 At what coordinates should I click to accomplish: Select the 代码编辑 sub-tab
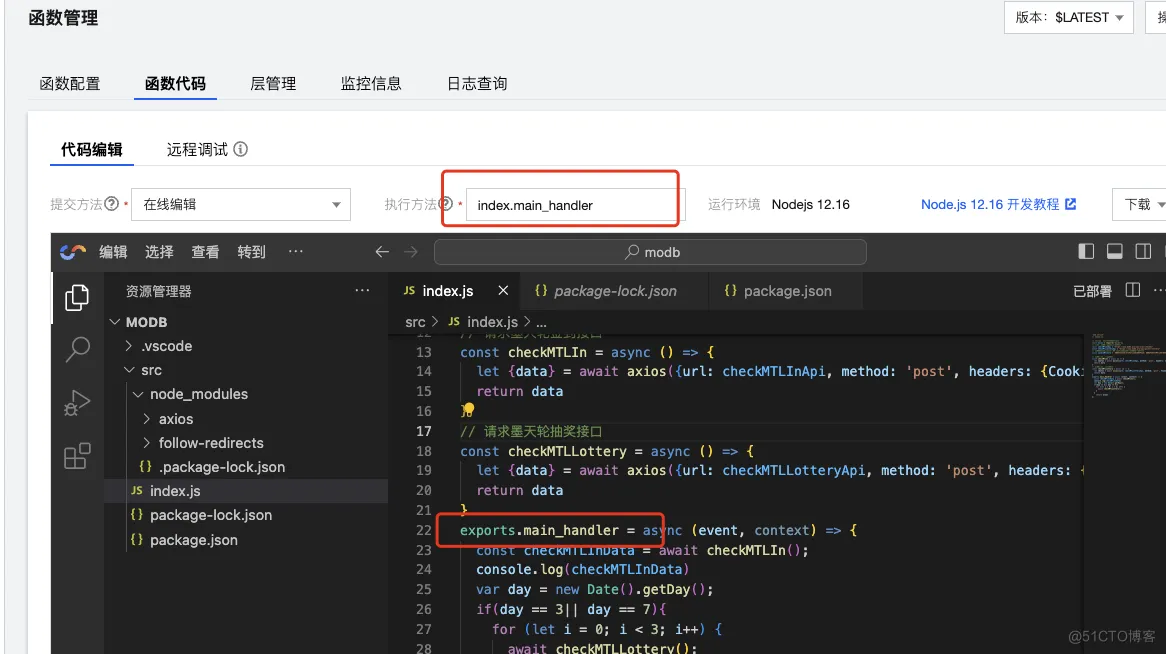91,150
